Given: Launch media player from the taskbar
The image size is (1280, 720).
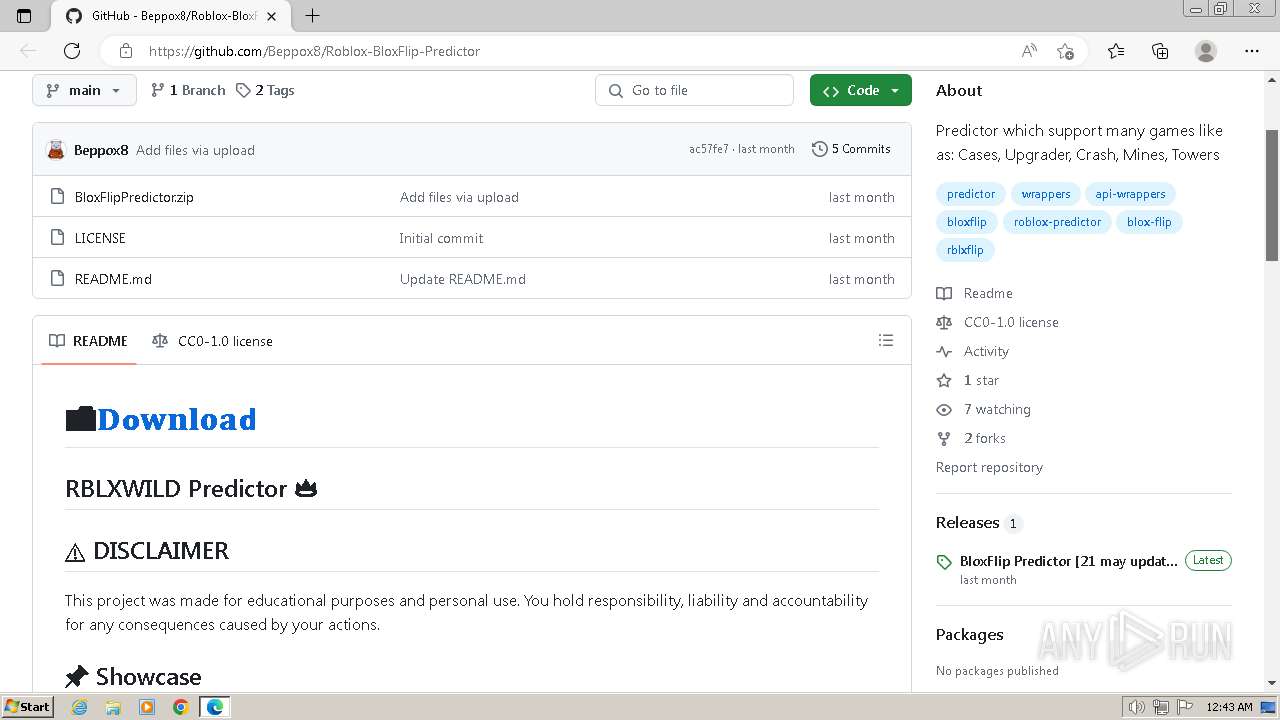Looking at the screenshot, I should tap(147, 707).
